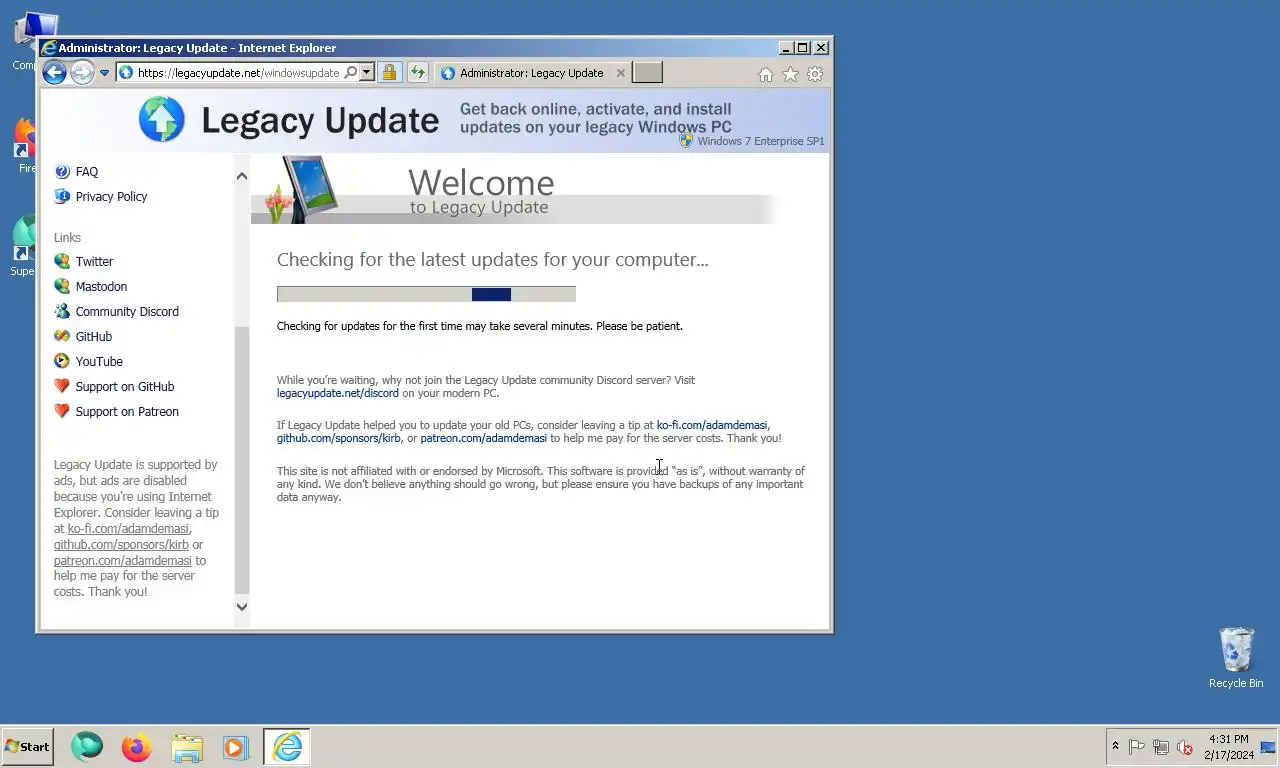This screenshot has width=1280, height=768.
Task: Click the Internet Explorer taskbar button
Action: click(x=287, y=747)
